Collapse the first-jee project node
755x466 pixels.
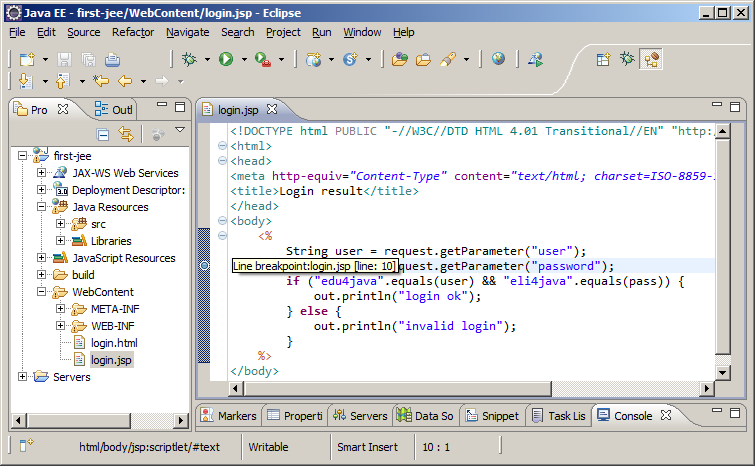pyautogui.click(x=22, y=155)
